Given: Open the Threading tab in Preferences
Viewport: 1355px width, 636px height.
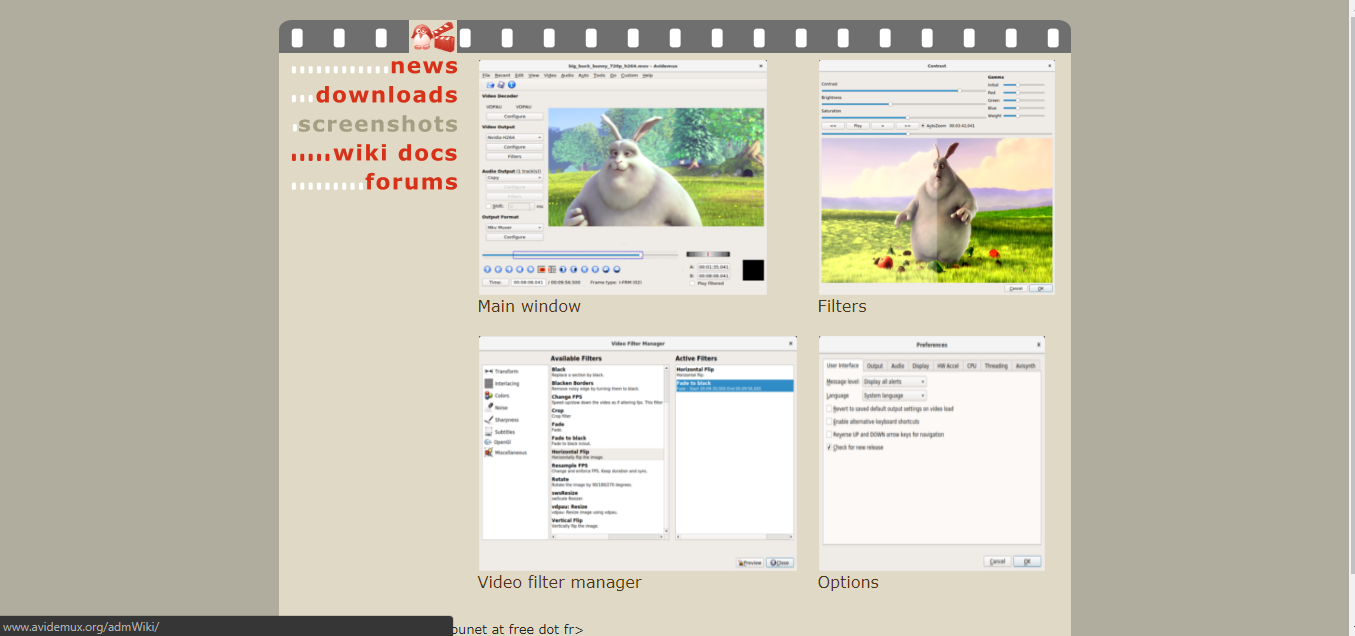Looking at the screenshot, I should [996, 366].
